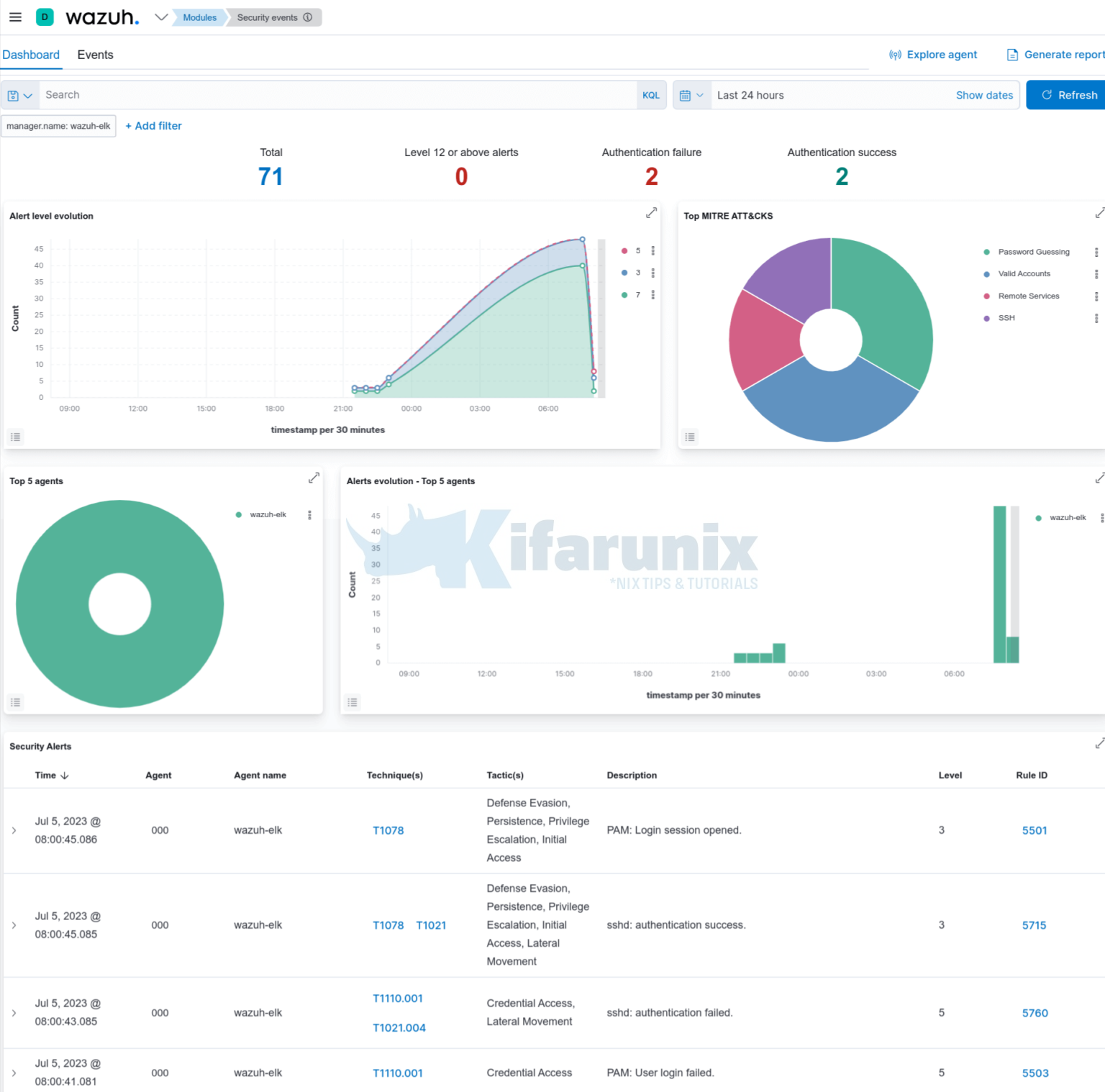Open the date picker calendar icon

[x=687, y=94]
